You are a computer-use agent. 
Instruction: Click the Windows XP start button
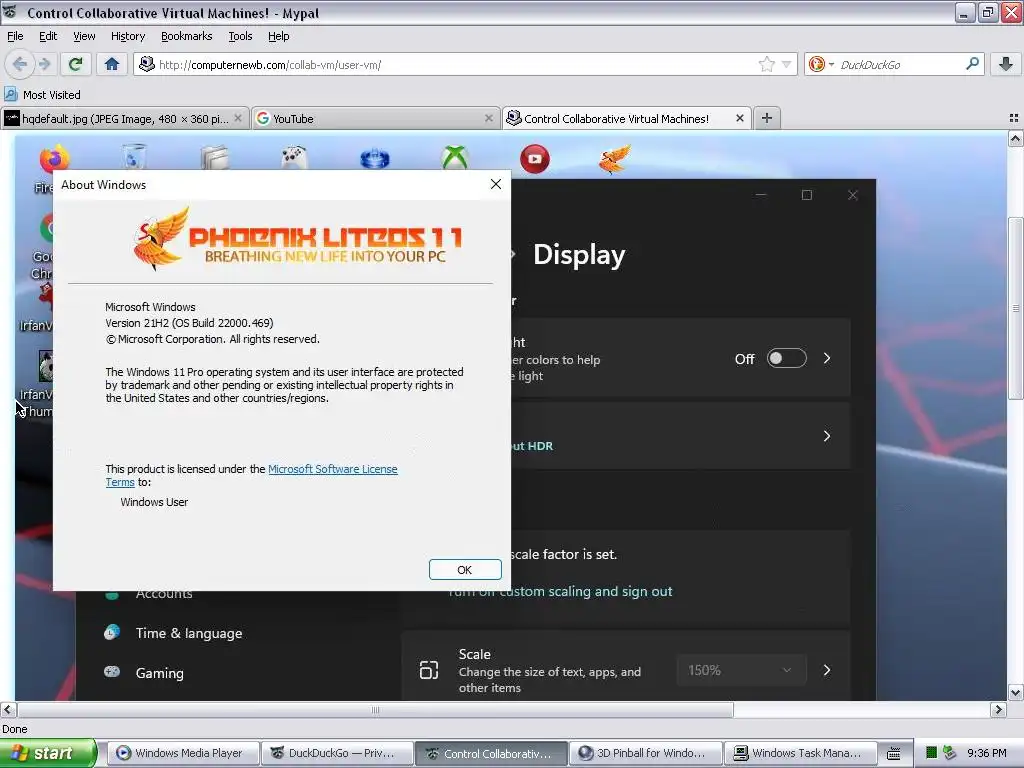47,753
